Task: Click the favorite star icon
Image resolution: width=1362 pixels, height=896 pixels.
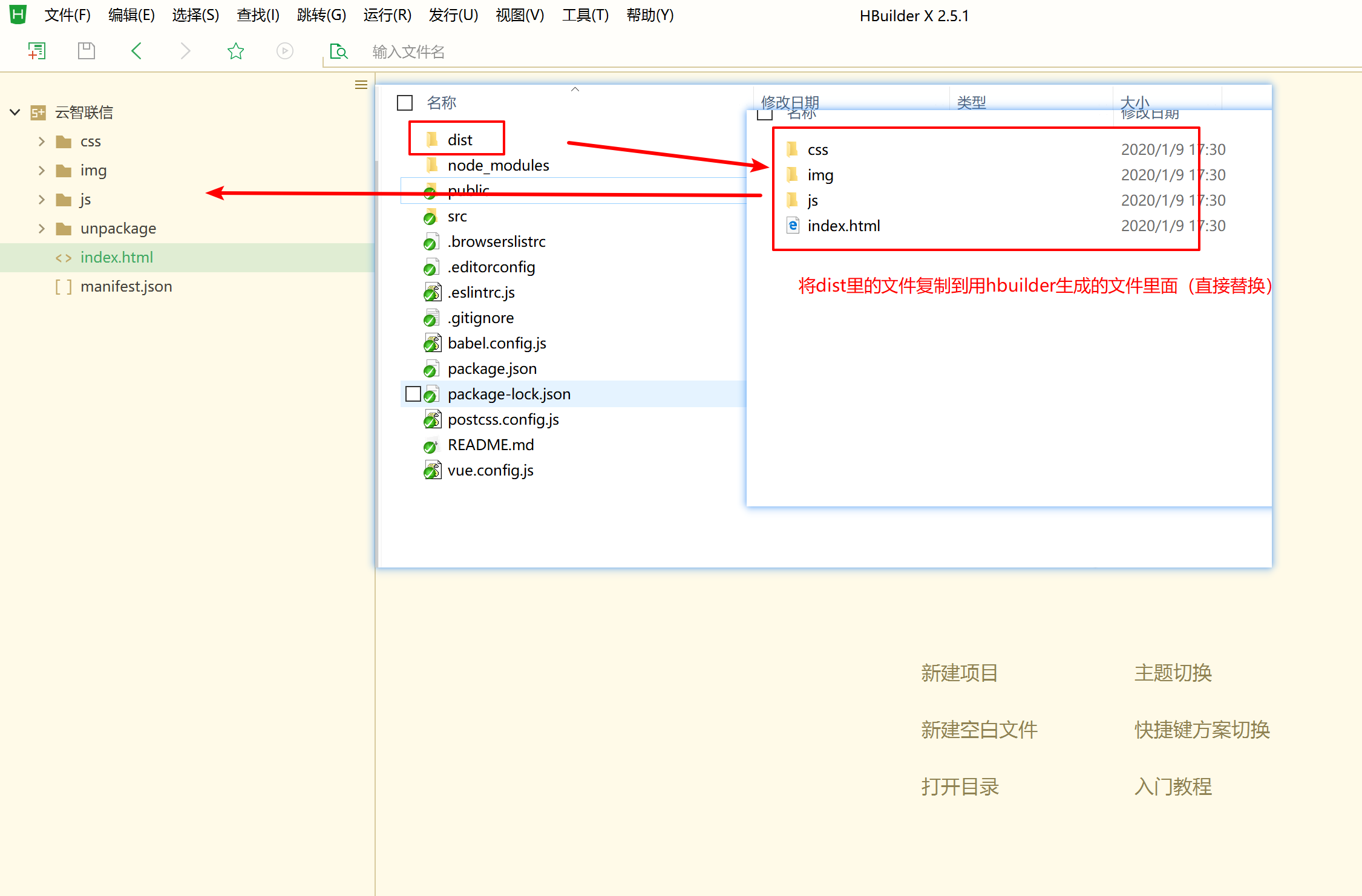Action: tap(235, 51)
